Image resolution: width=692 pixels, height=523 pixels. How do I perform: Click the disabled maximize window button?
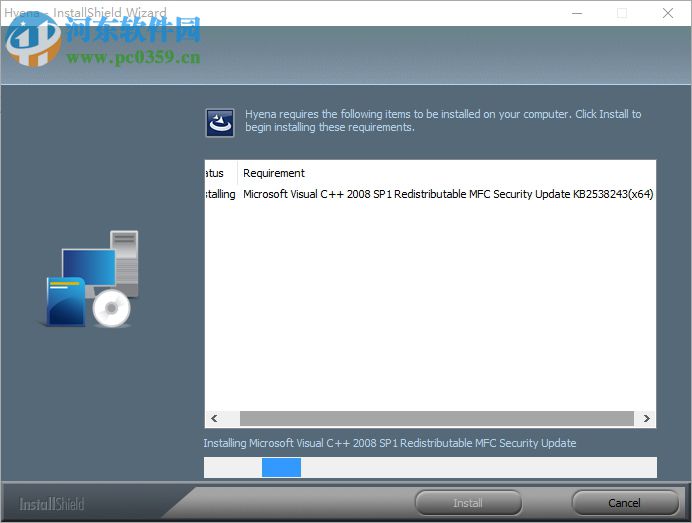(622, 13)
